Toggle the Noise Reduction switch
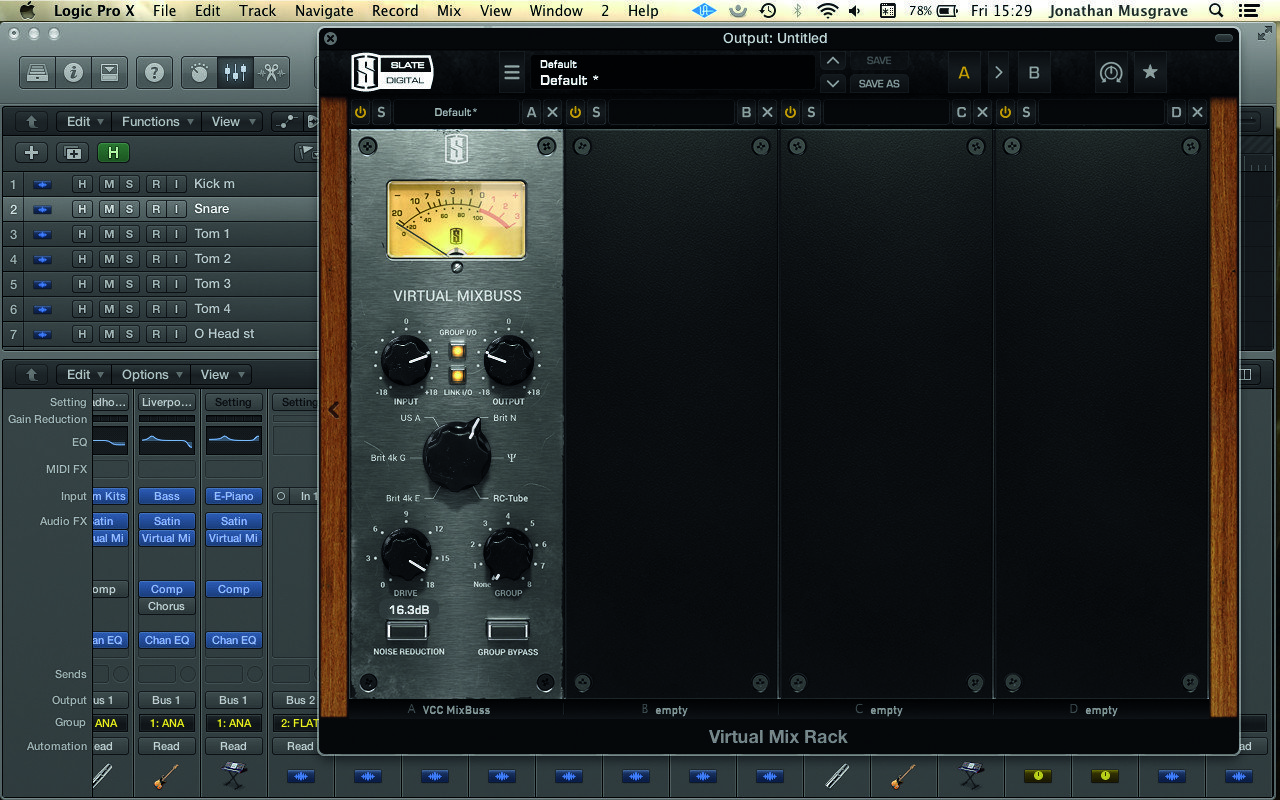The image size is (1280, 800). pos(408,631)
